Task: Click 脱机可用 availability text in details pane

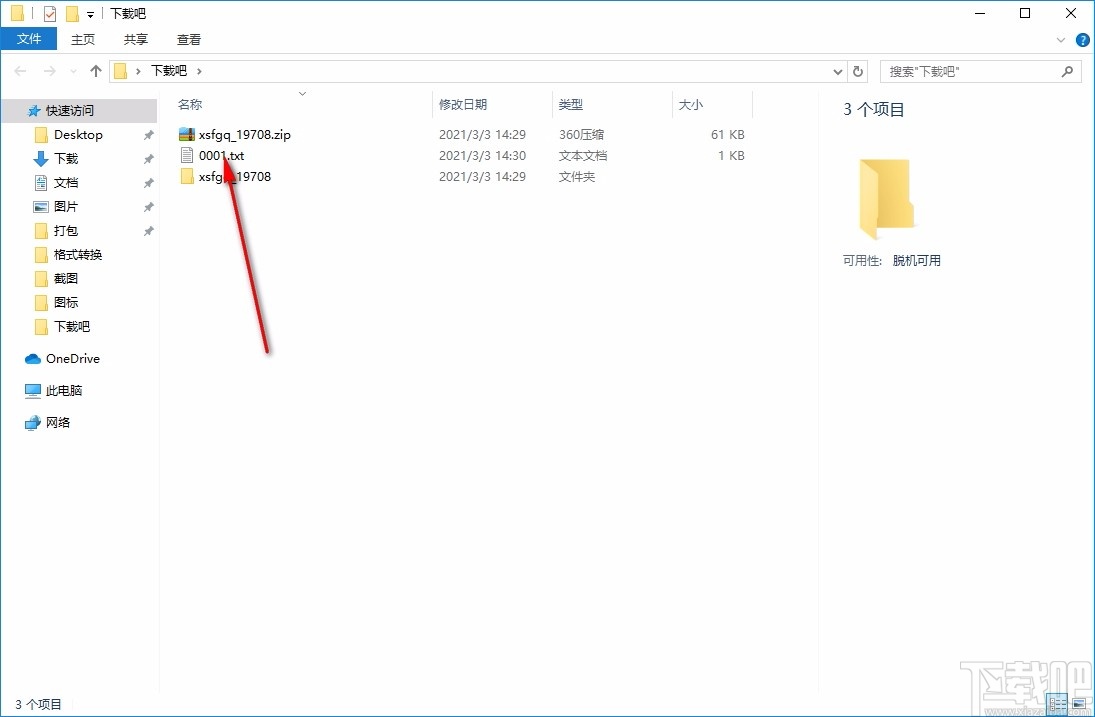Action: click(916, 260)
